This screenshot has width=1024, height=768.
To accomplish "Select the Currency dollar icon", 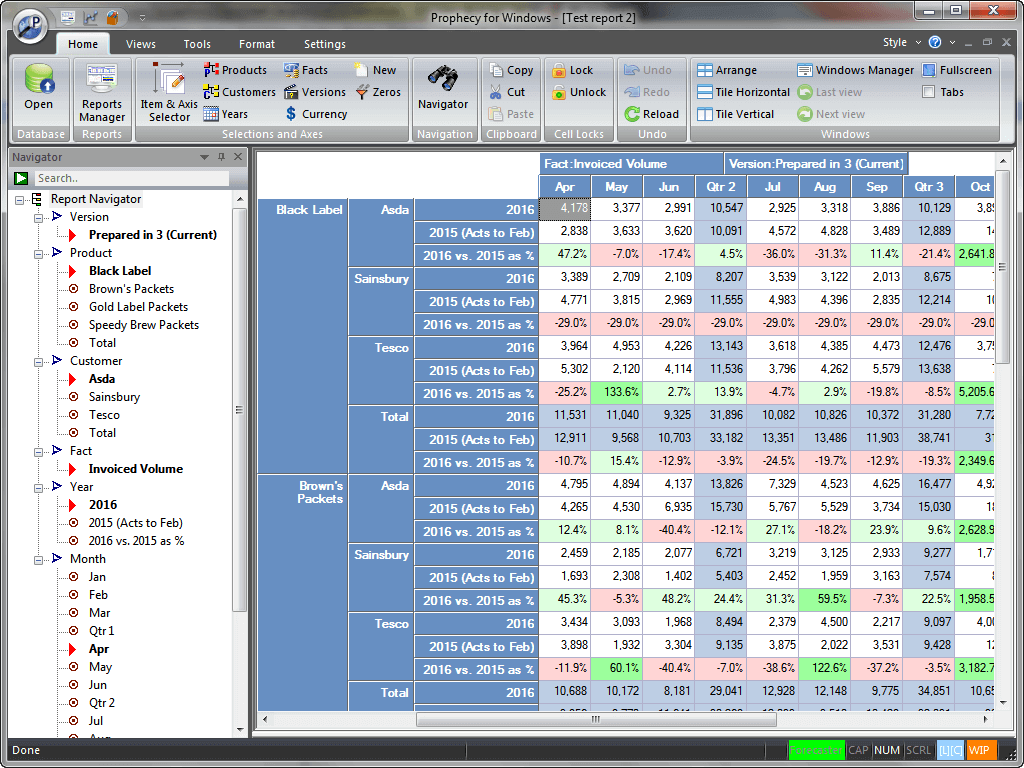I will [x=291, y=114].
